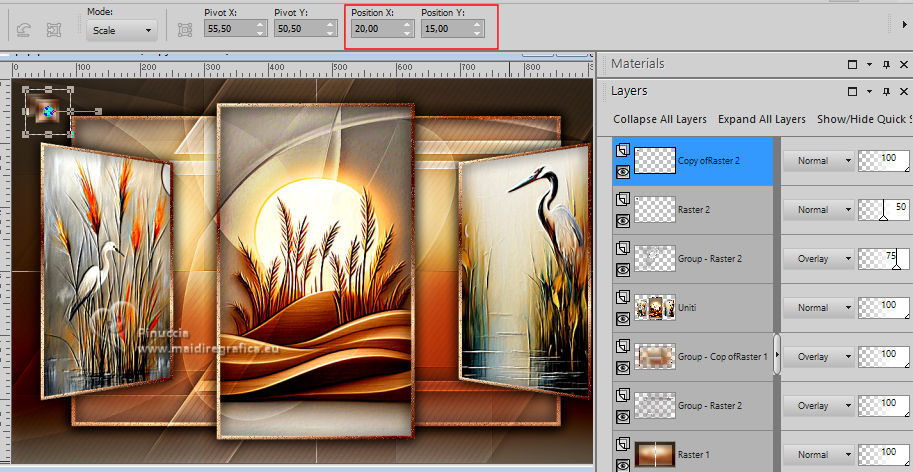Click the Pivot Y value field
Viewport: 913px width, 472px height.
pos(299,29)
